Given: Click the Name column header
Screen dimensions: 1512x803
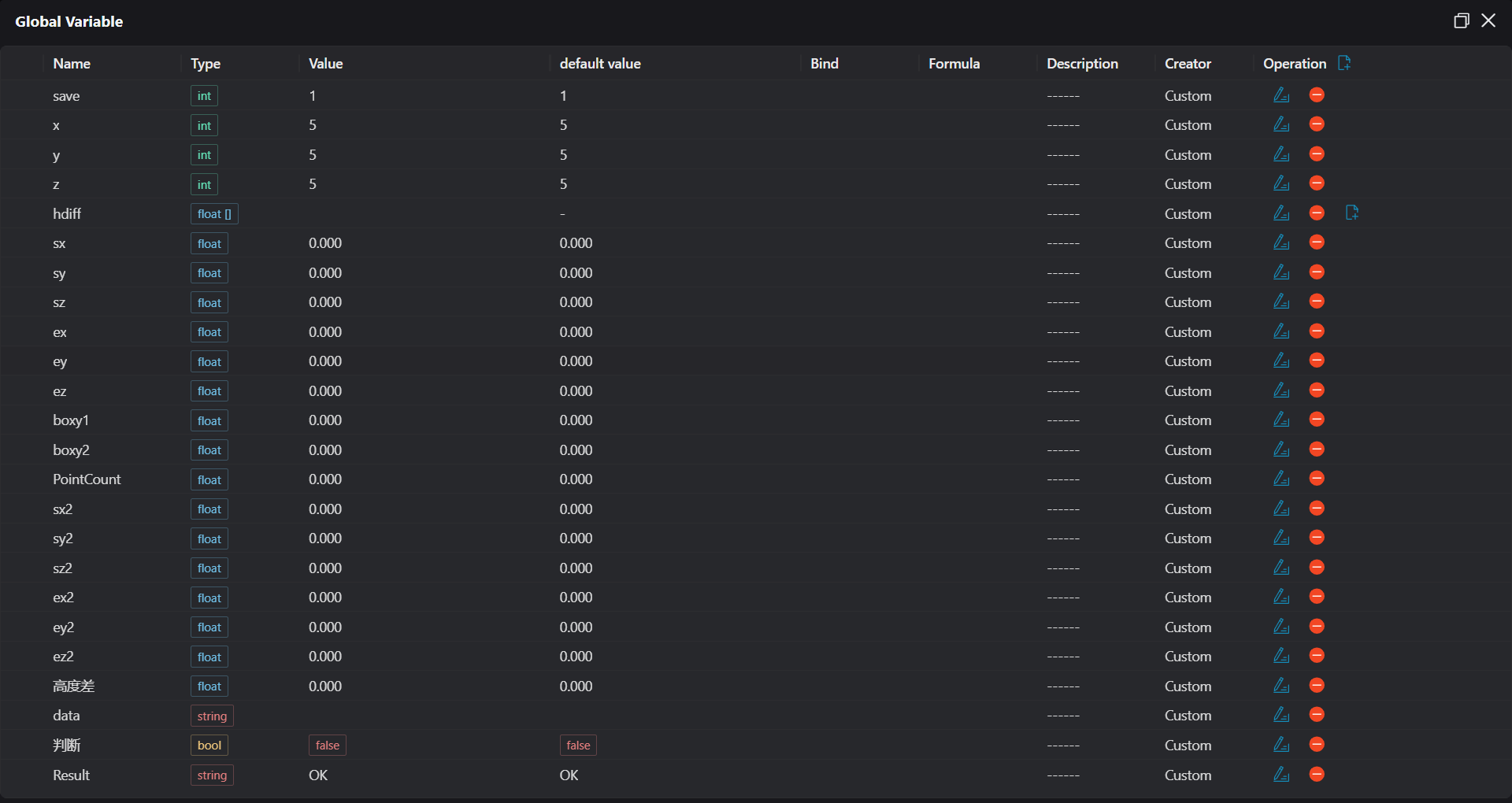Looking at the screenshot, I should pyautogui.click(x=72, y=64).
